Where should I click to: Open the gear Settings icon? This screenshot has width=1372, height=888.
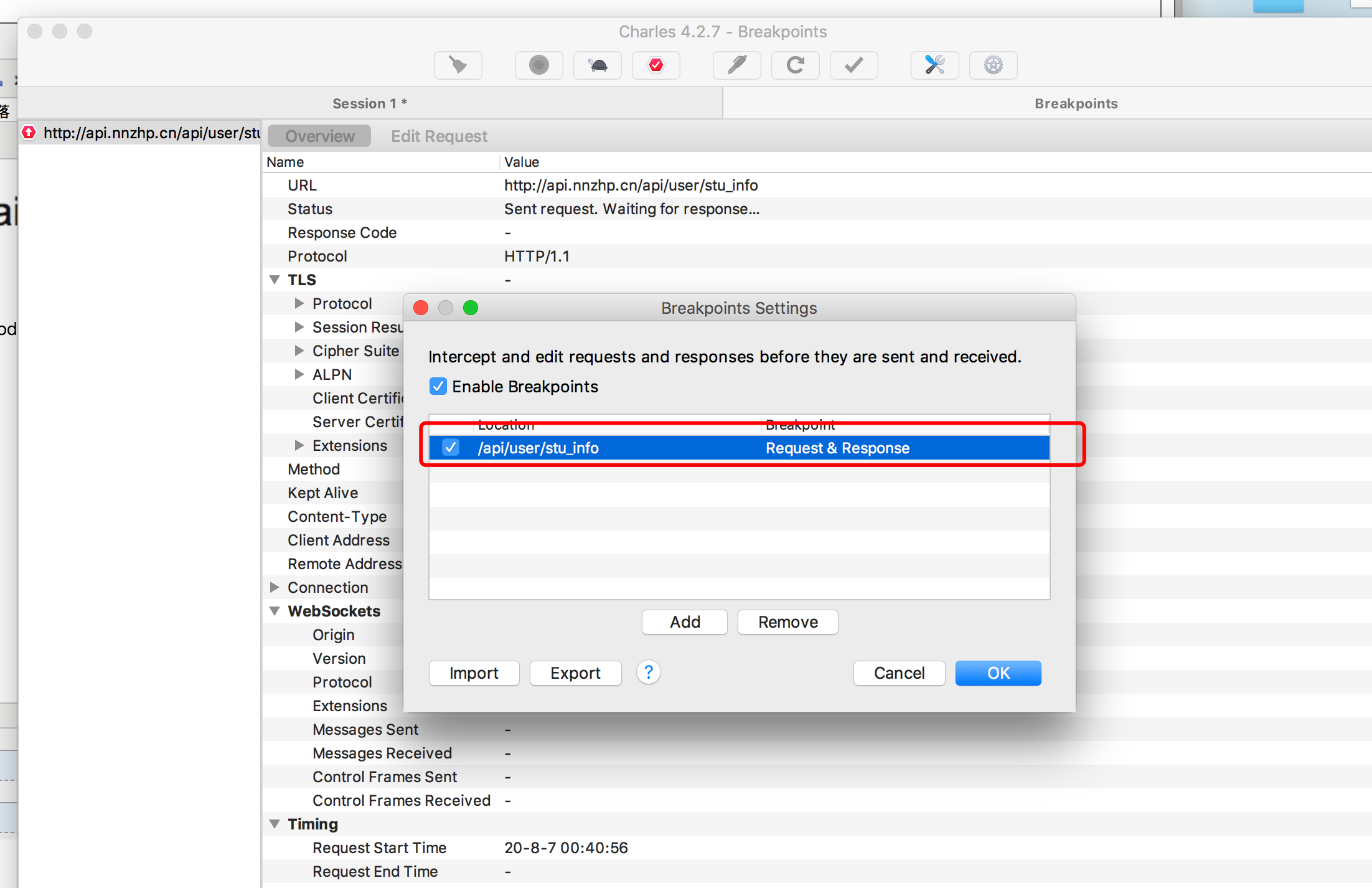[x=993, y=65]
